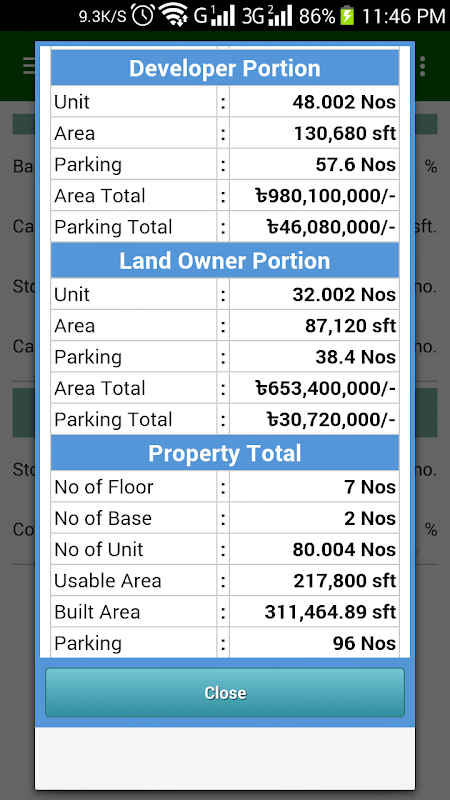Tap the No of Base label
This screenshot has width=450, height=800.
pyautogui.click(x=103, y=518)
